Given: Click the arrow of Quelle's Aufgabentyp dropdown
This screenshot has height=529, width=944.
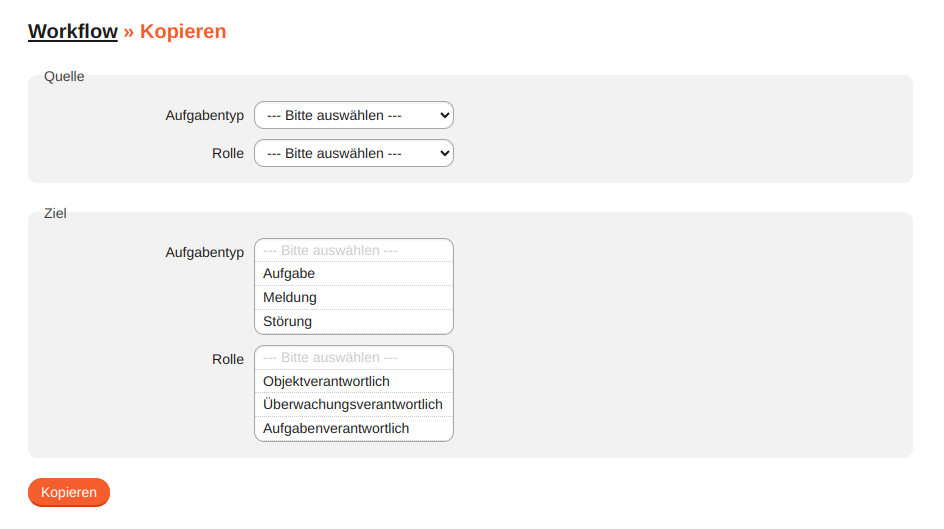Looking at the screenshot, I should point(445,116).
